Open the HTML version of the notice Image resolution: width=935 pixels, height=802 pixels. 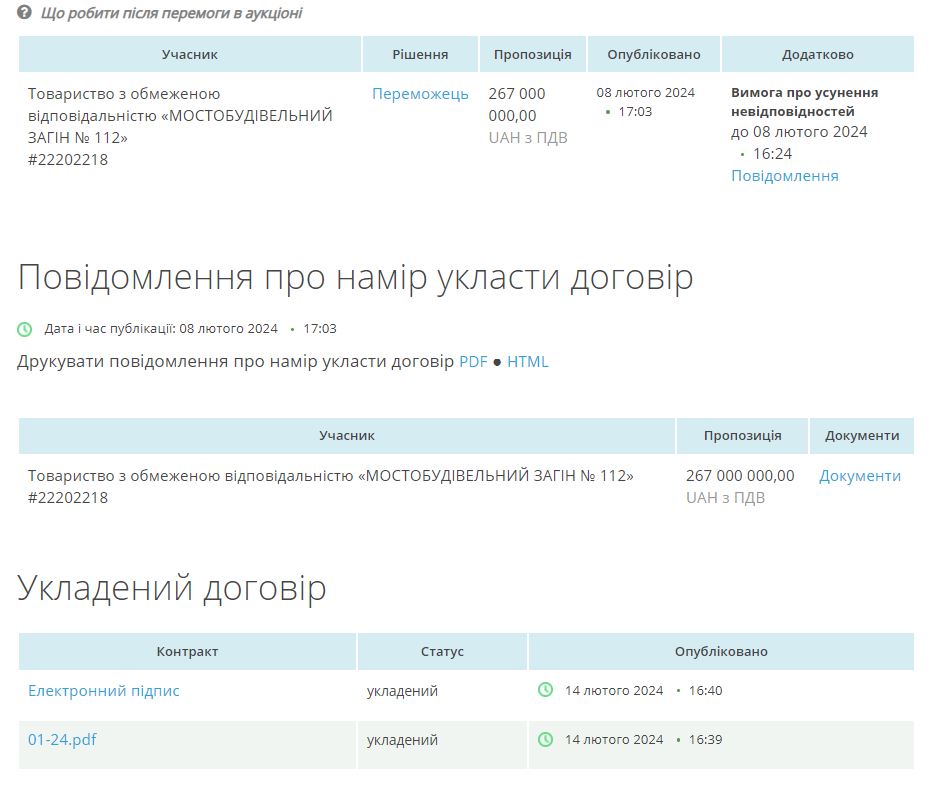click(527, 362)
